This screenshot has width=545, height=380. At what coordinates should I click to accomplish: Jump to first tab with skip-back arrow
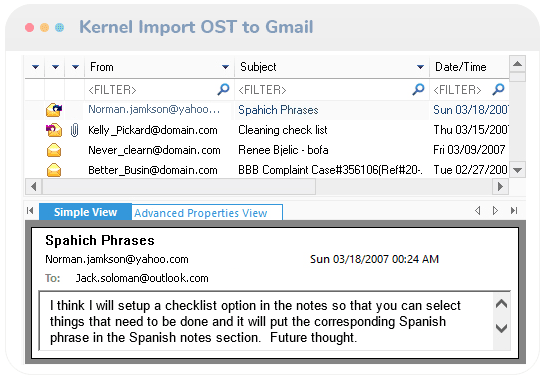point(30,210)
